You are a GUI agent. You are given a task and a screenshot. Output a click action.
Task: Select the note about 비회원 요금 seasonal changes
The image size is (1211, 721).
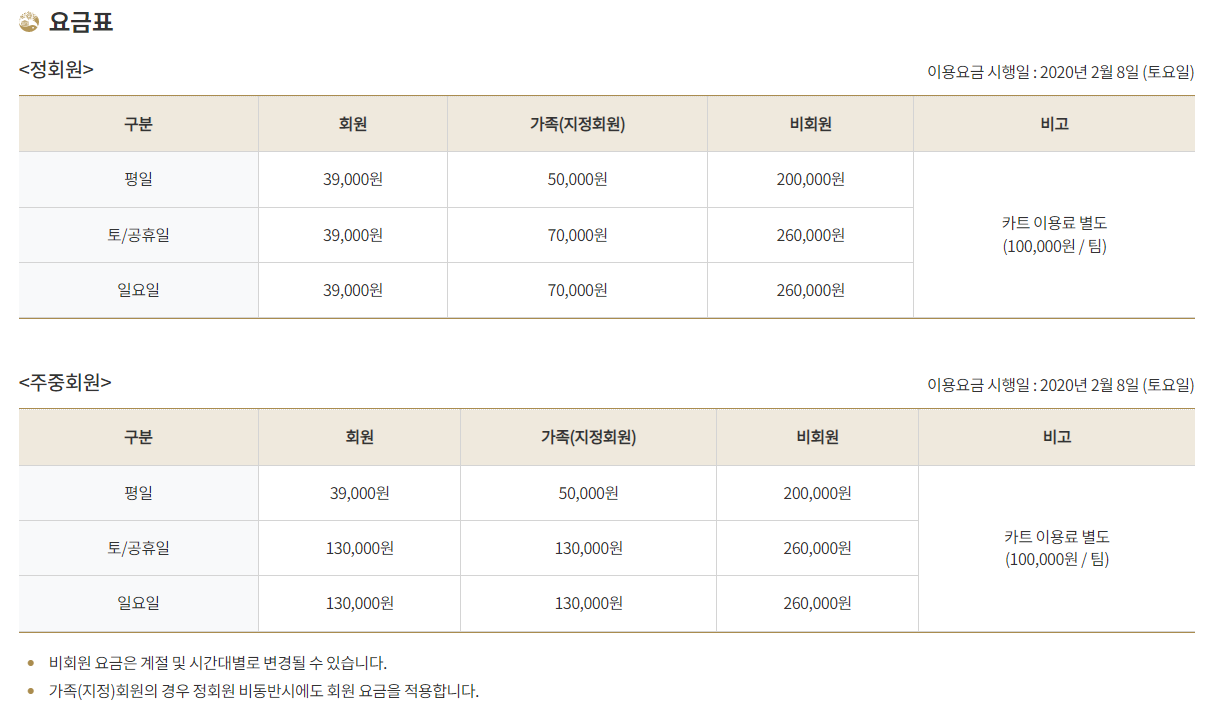[x=218, y=662]
